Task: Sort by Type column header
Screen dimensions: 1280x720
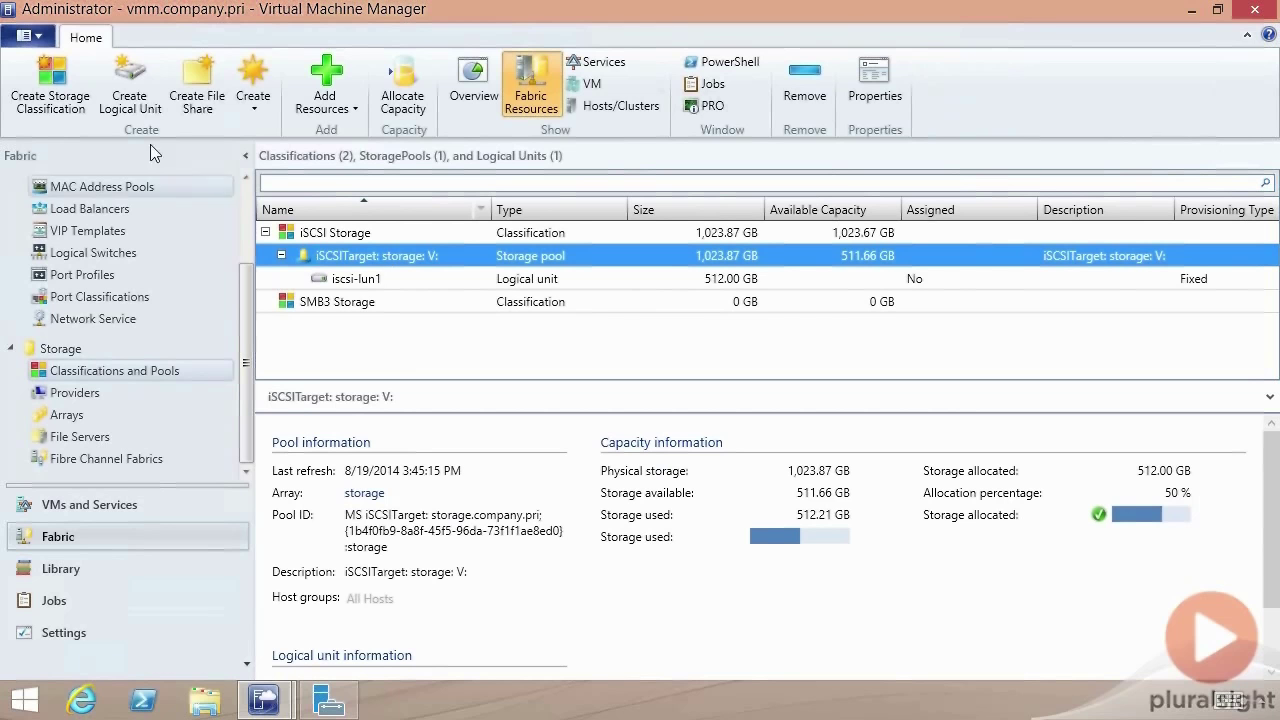Action: coord(559,210)
